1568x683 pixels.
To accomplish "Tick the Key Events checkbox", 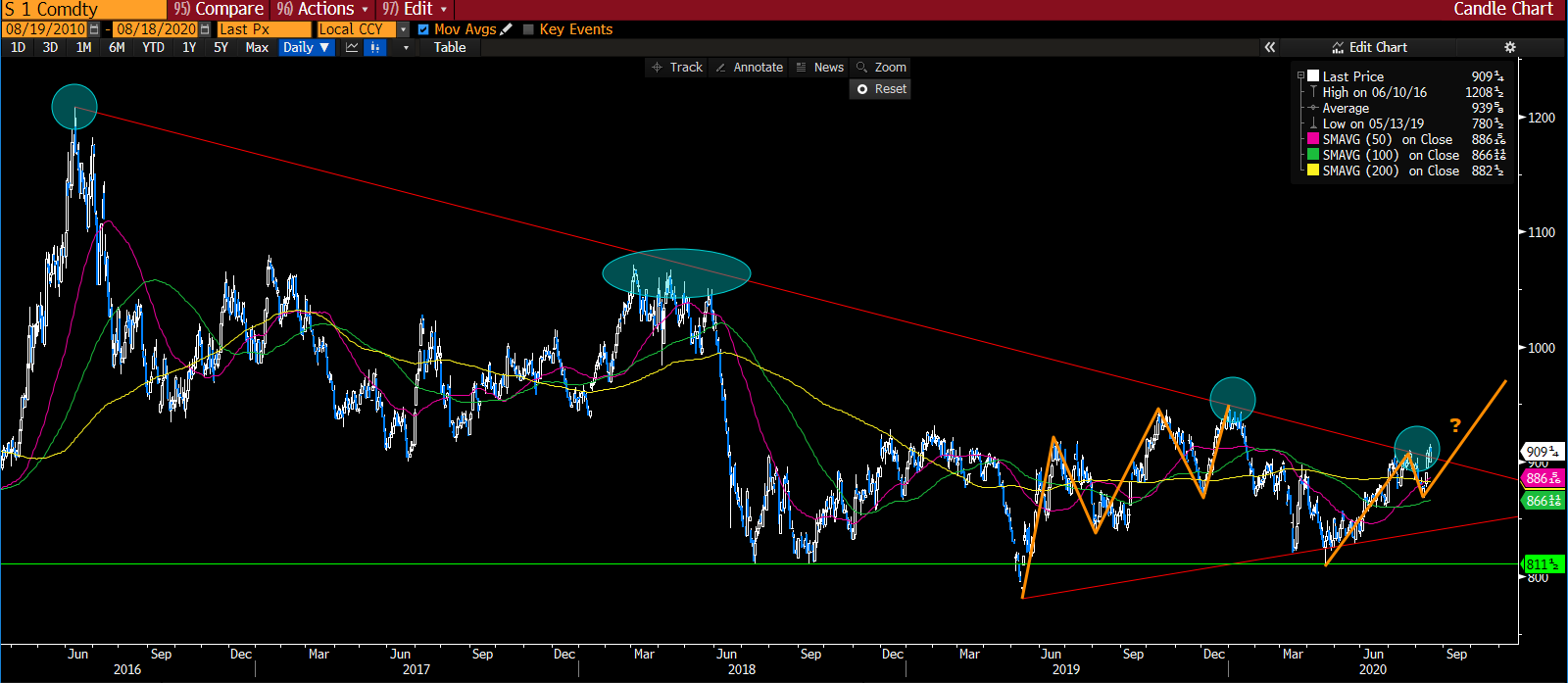I will click(x=528, y=29).
